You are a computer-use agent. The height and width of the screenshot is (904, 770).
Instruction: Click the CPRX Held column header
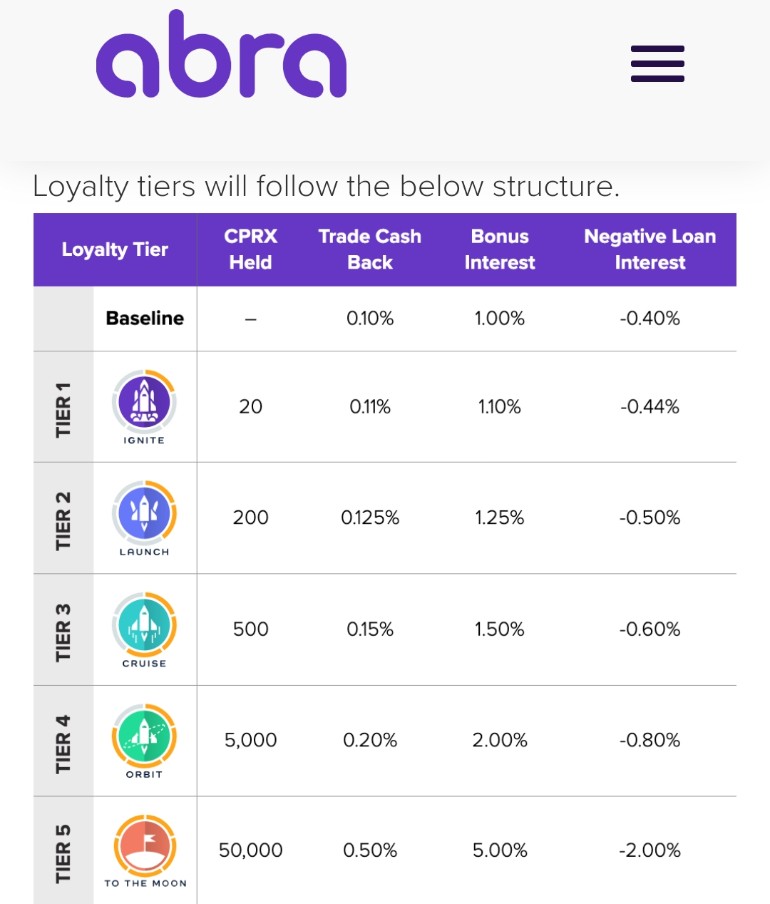251,249
